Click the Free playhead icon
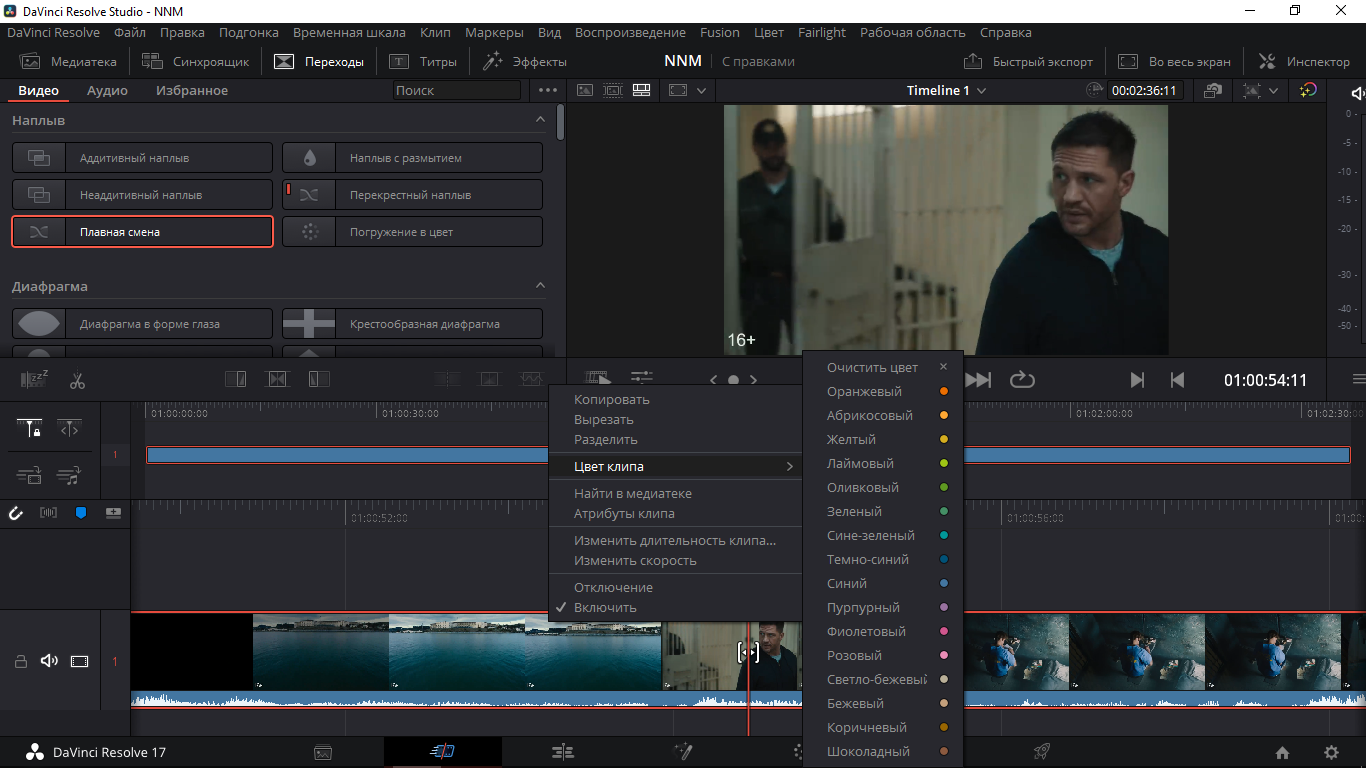1366x768 pixels. [69, 429]
